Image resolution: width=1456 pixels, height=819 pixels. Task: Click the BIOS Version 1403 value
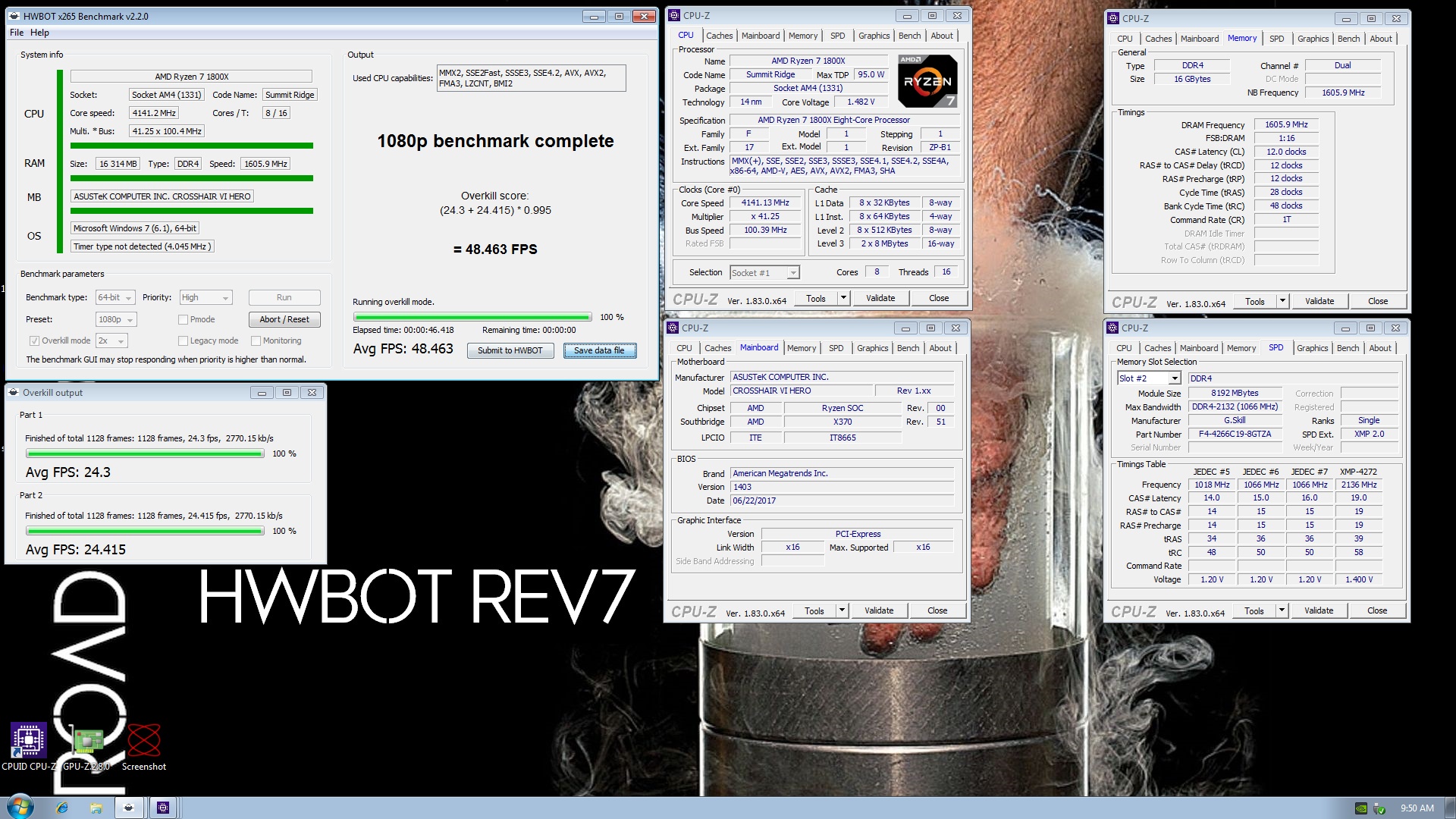(842, 487)
